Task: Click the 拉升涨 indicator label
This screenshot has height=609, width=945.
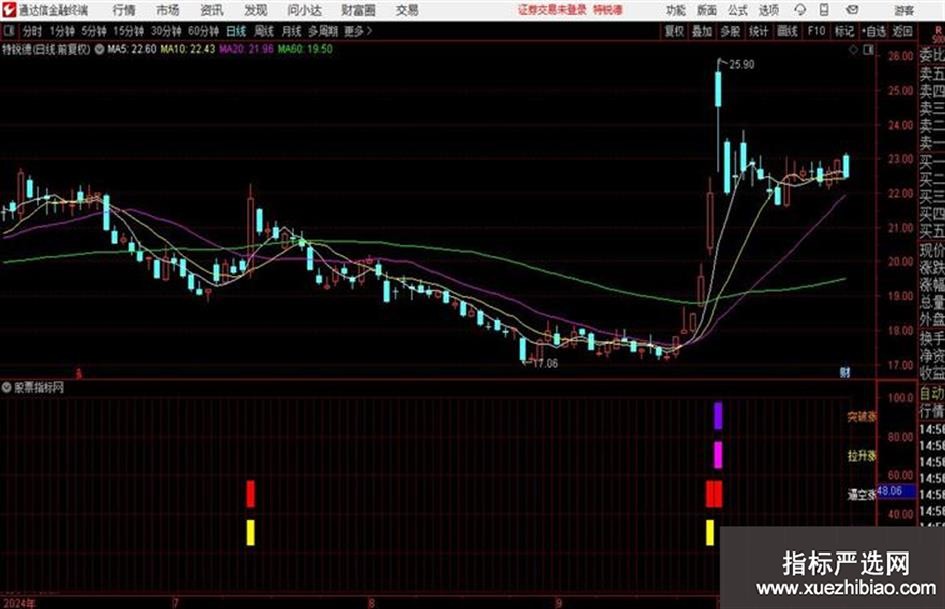Action: 862,456
